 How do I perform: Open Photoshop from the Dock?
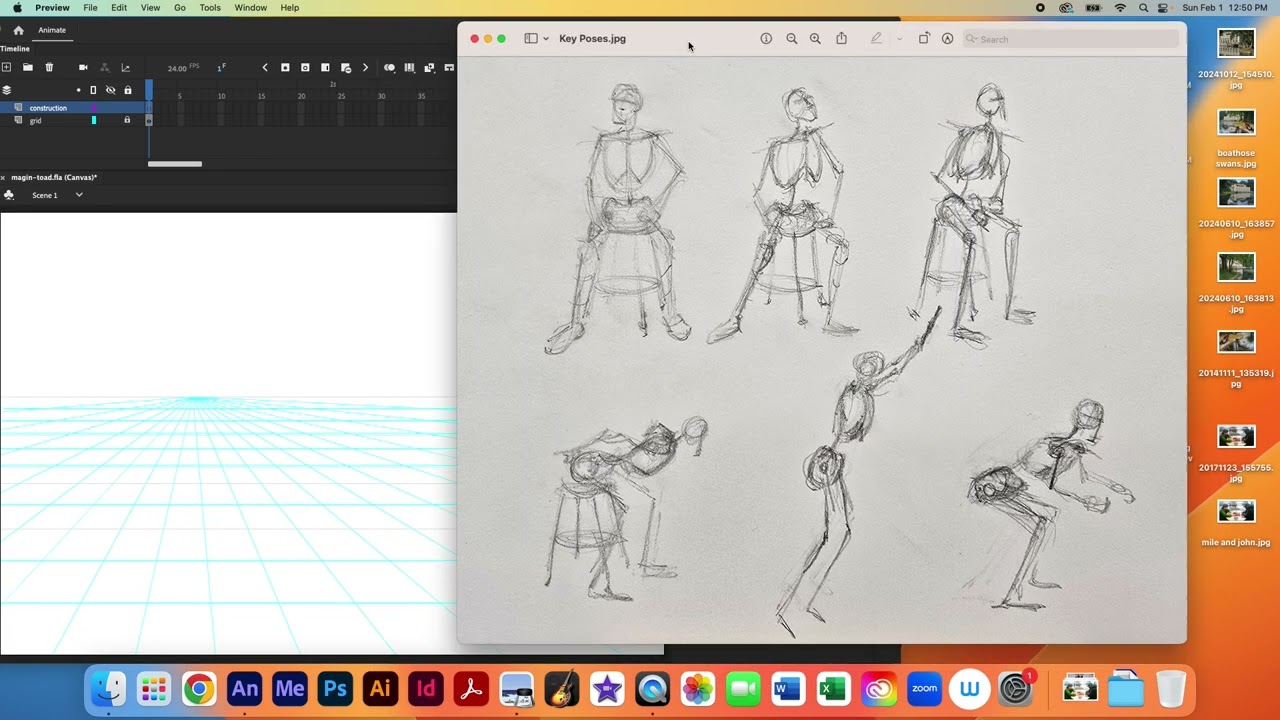pyautogui.click(x=335, y=689)
